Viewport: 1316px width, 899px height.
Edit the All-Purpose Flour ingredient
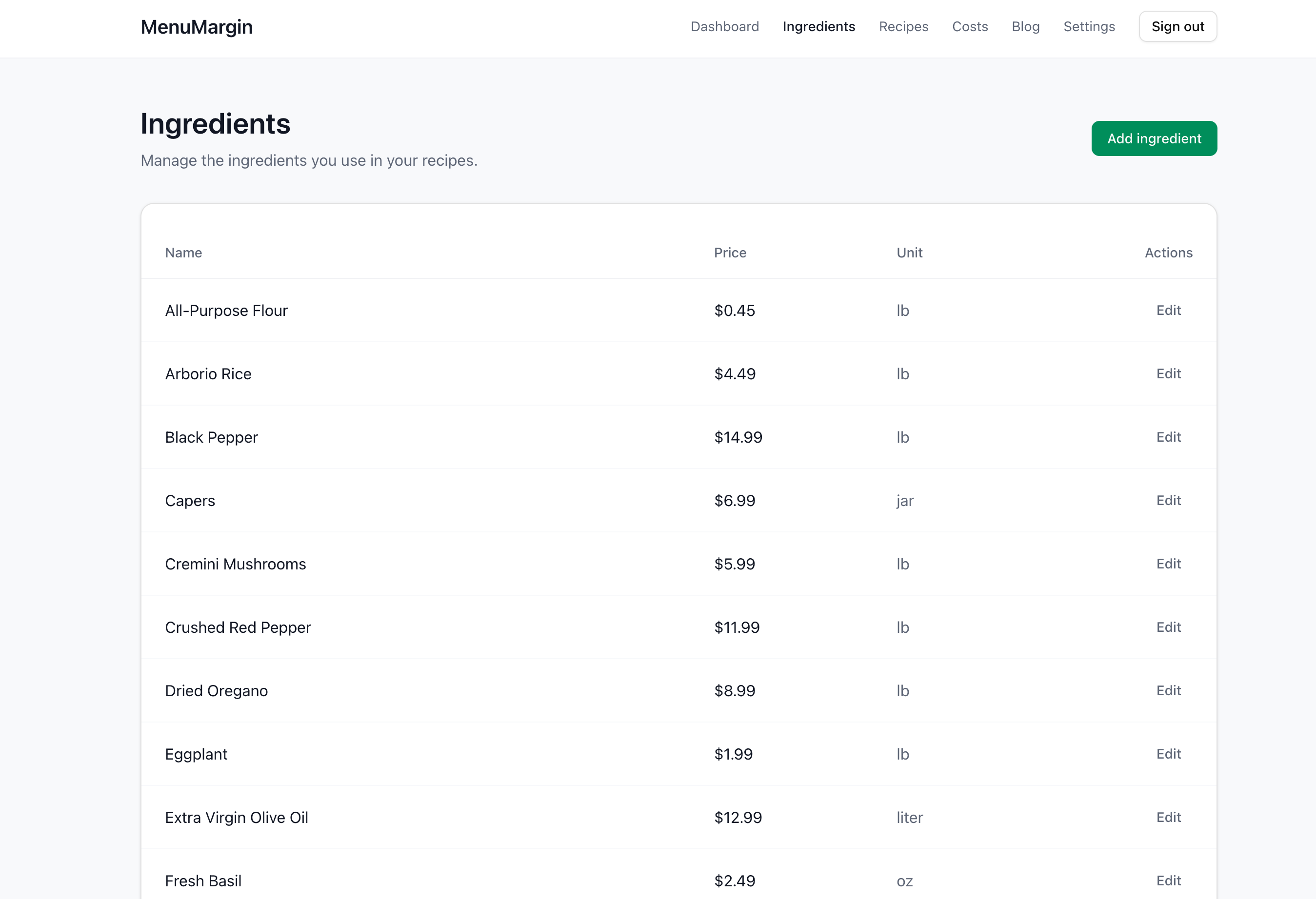point(1168,310)
